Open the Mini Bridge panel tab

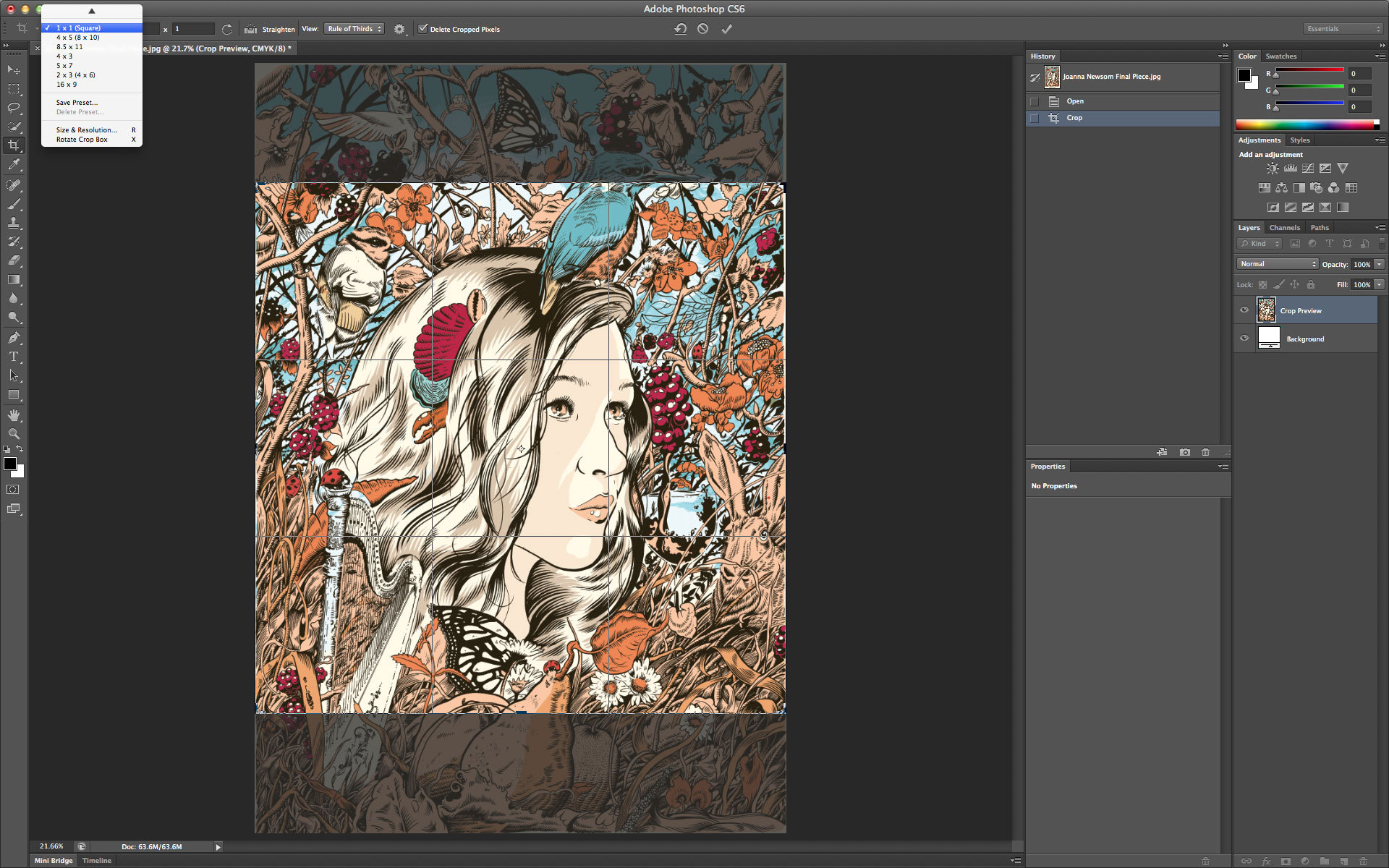pyautogui.click(x=54, y=860)
